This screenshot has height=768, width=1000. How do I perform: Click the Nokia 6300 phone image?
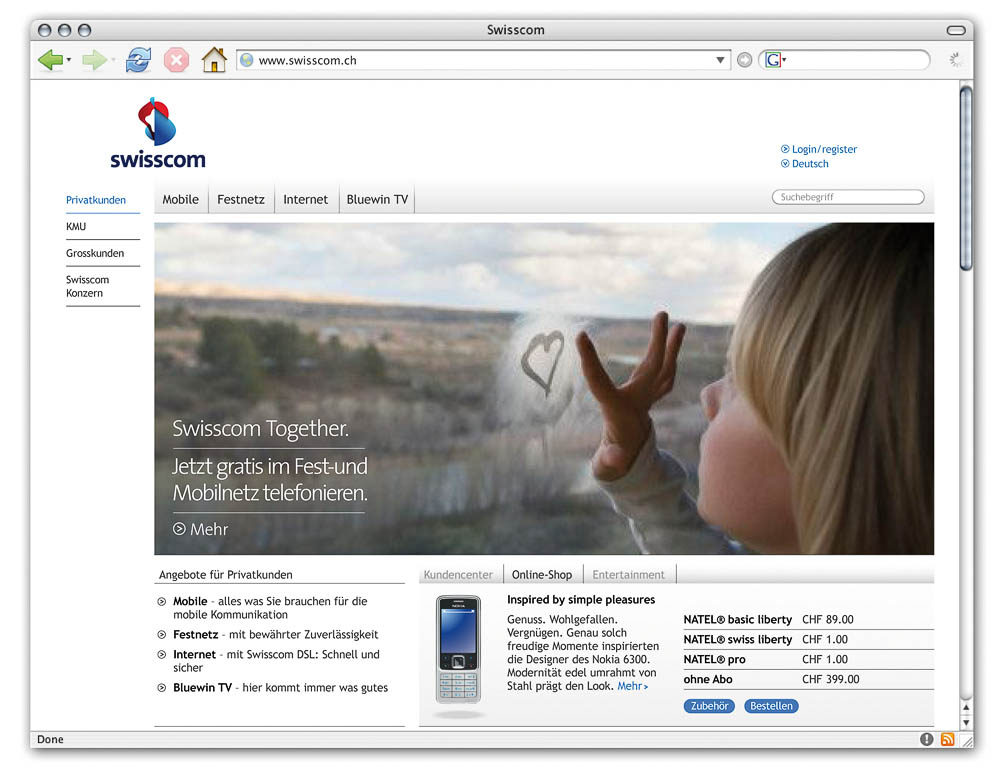[458, 649]
